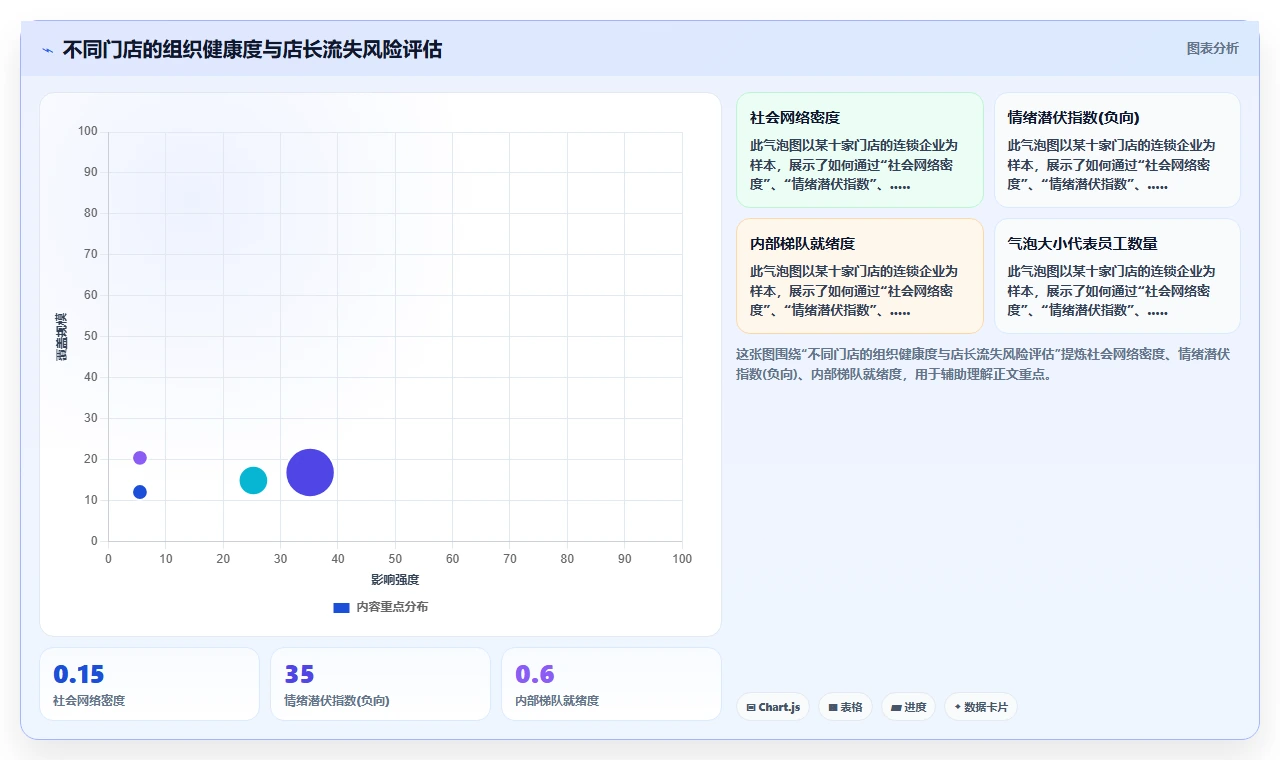Select the 数据卡片 tag
This screenshot has height=760, width=1280.
pos(981,707)
